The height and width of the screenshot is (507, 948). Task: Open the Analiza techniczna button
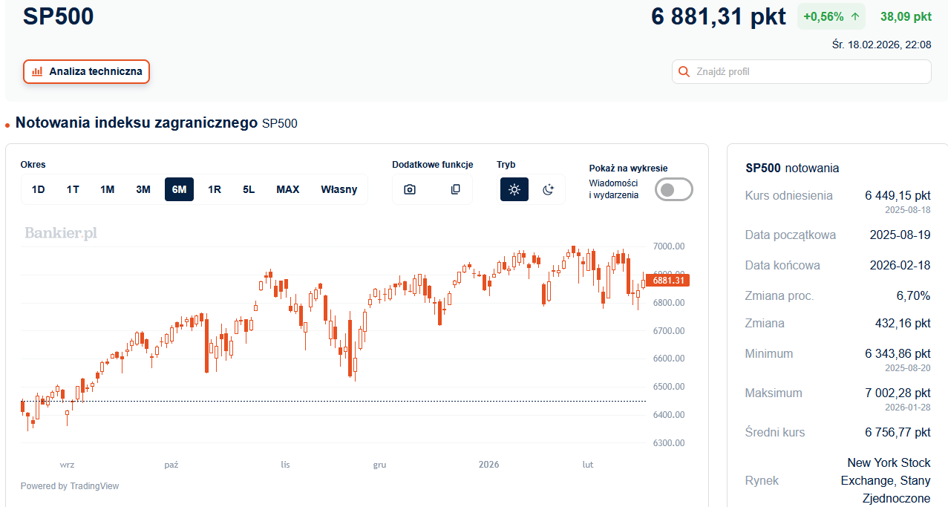86,71
